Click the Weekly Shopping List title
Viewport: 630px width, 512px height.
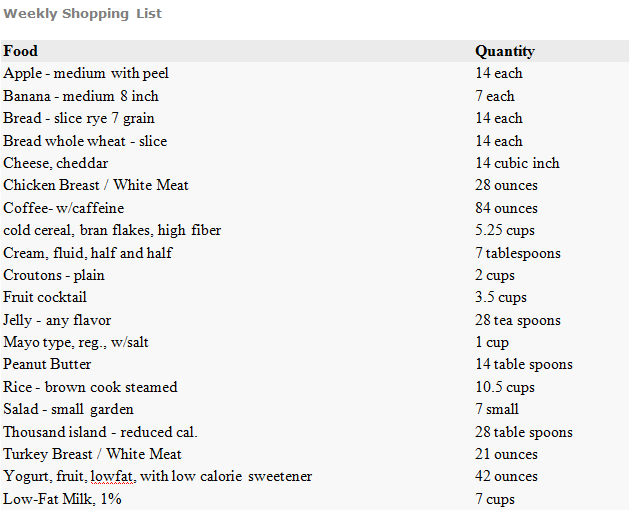click(82, 14)
